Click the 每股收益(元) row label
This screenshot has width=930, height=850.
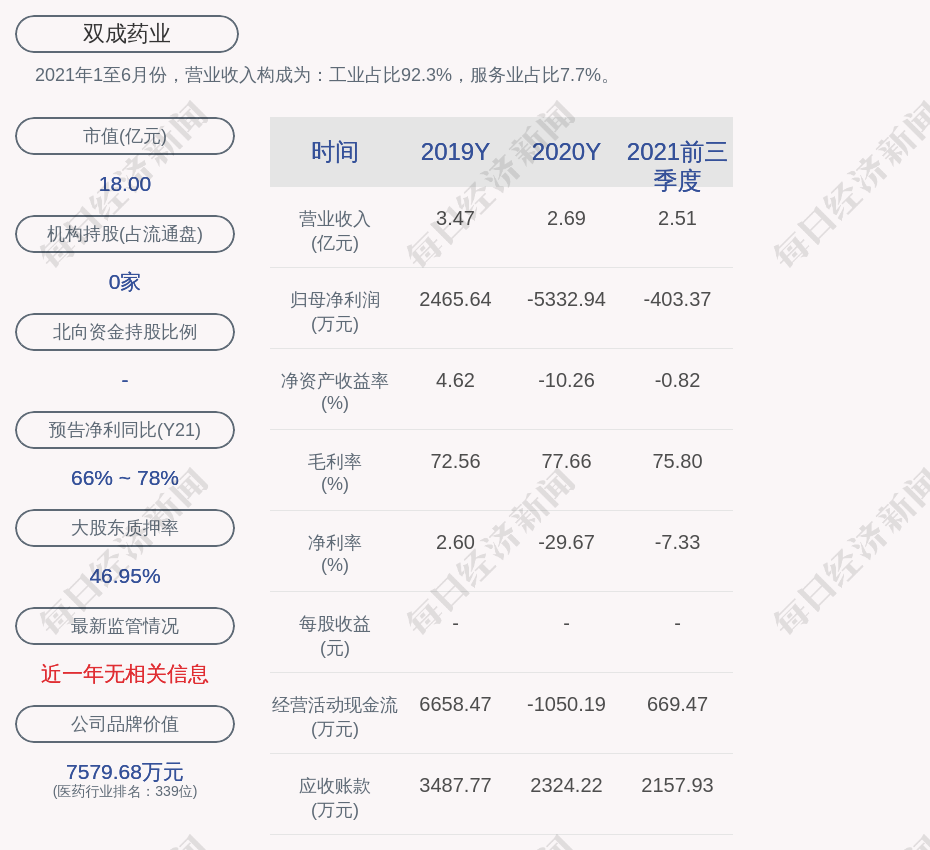pyautogui.click(x=335, y=636)
